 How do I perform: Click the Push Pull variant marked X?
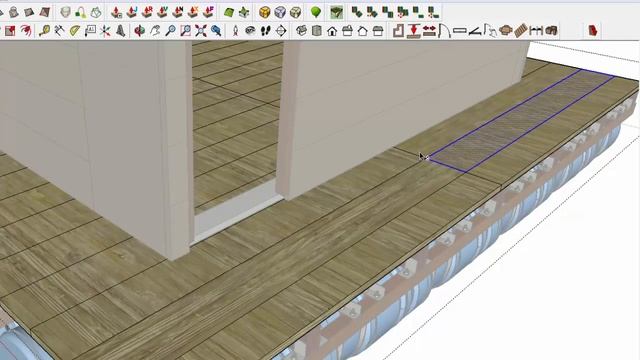193,12
